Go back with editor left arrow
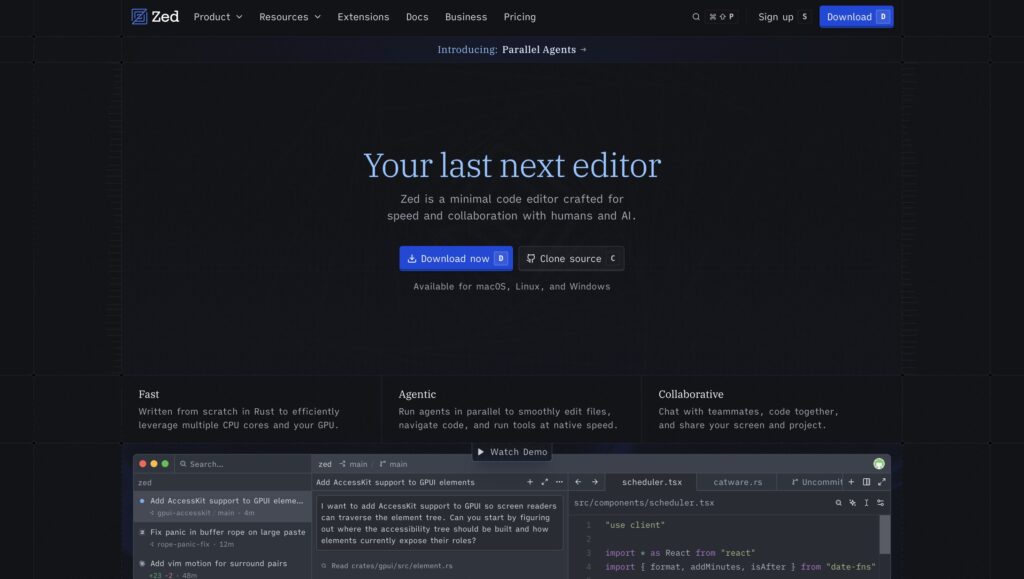The width and height of the screenshot is (1024, 579). pyautogui.click(x=578, y=482)
